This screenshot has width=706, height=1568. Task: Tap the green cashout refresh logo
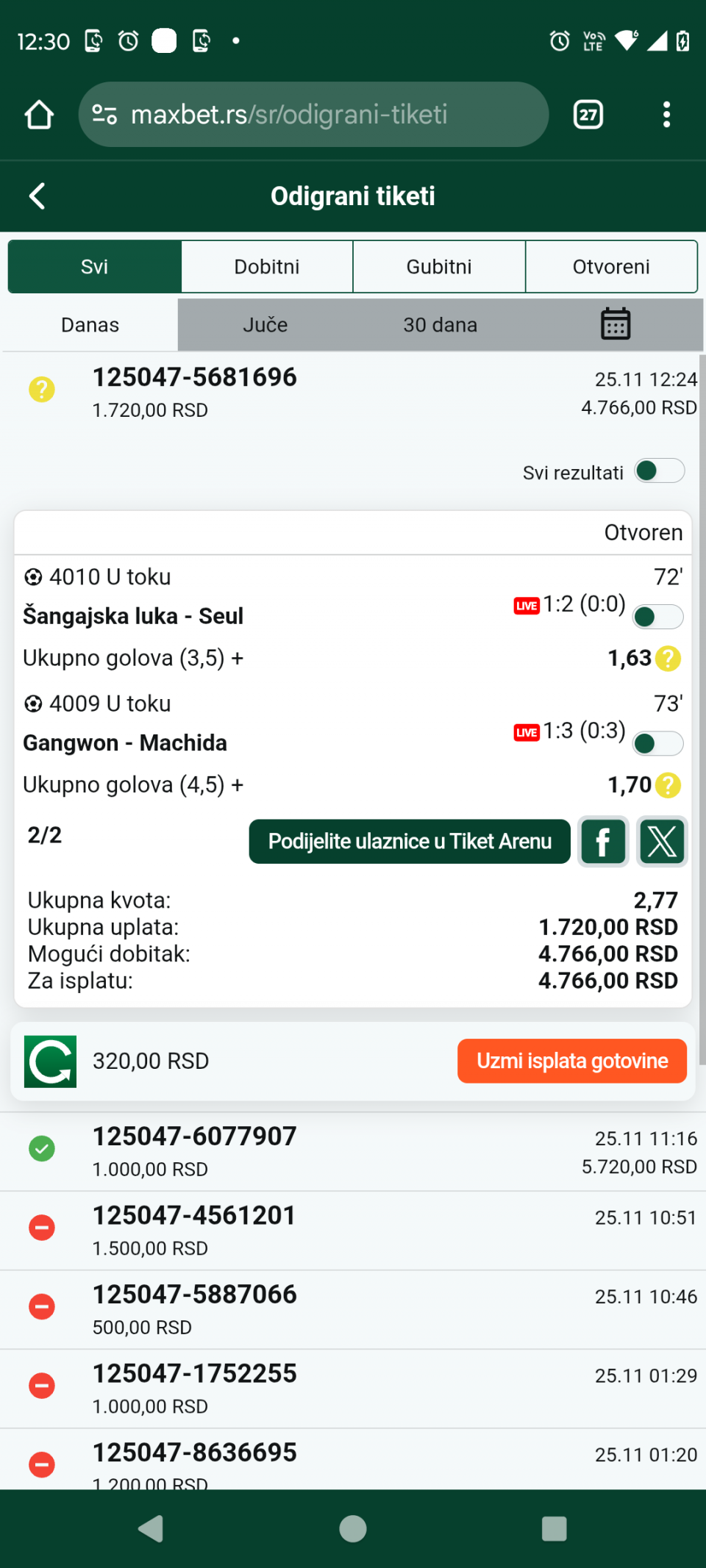click(50, 1061)
